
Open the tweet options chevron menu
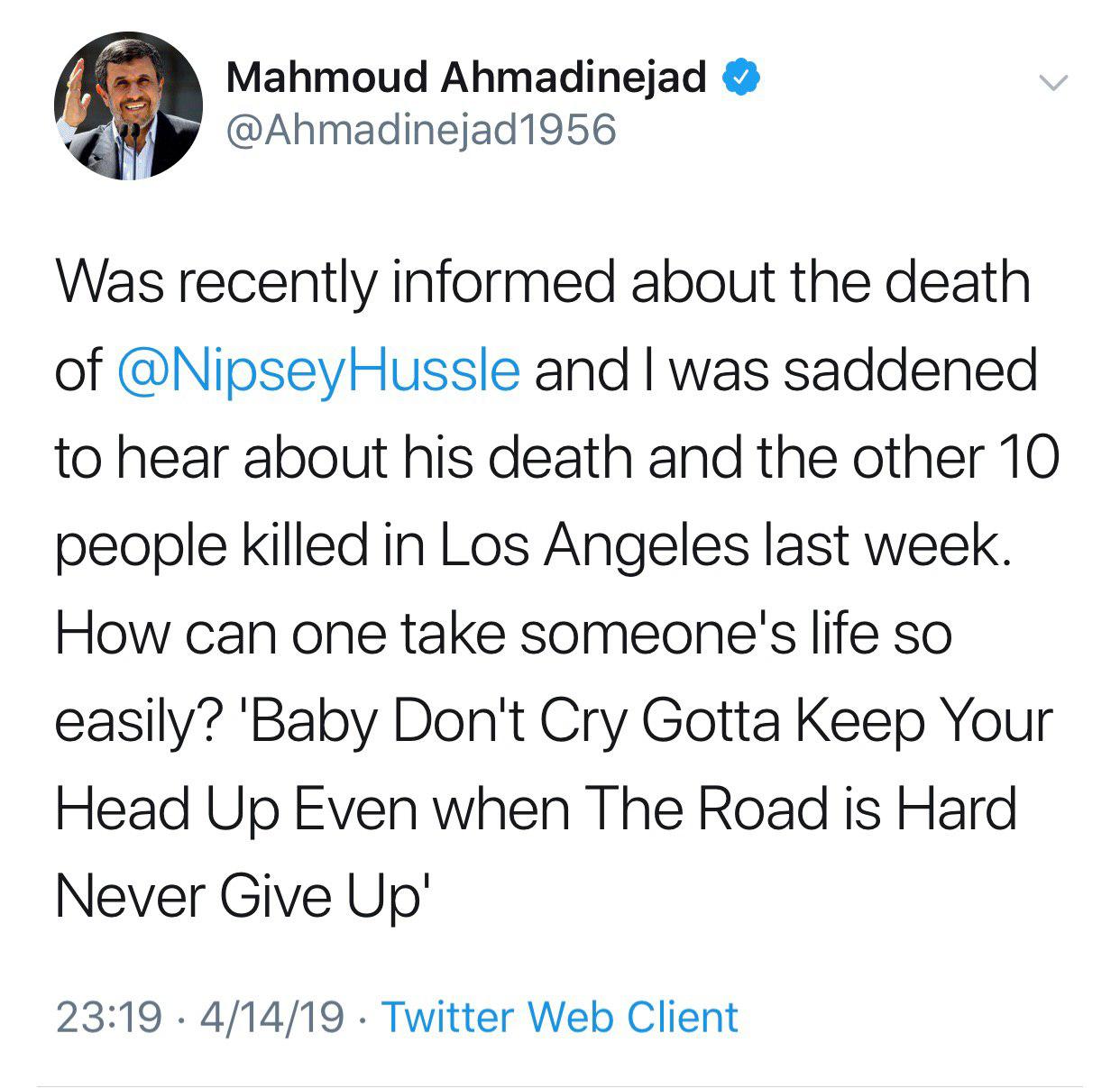(x=1053, y=84)
